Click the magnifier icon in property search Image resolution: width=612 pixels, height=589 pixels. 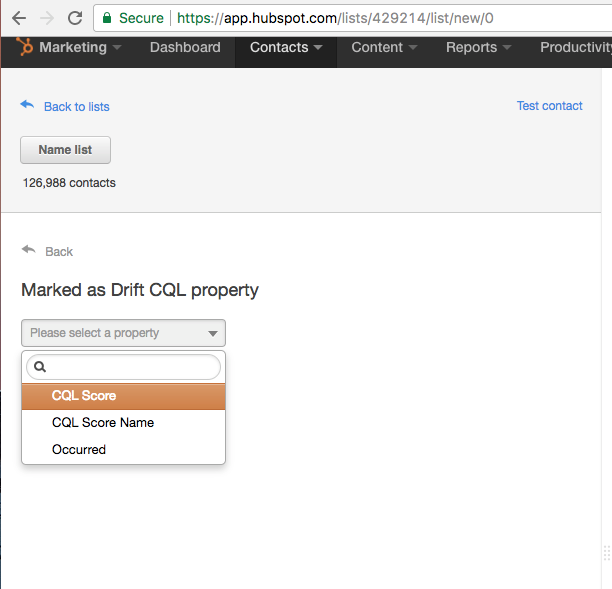pyautogui.click(x=40, y=367)
